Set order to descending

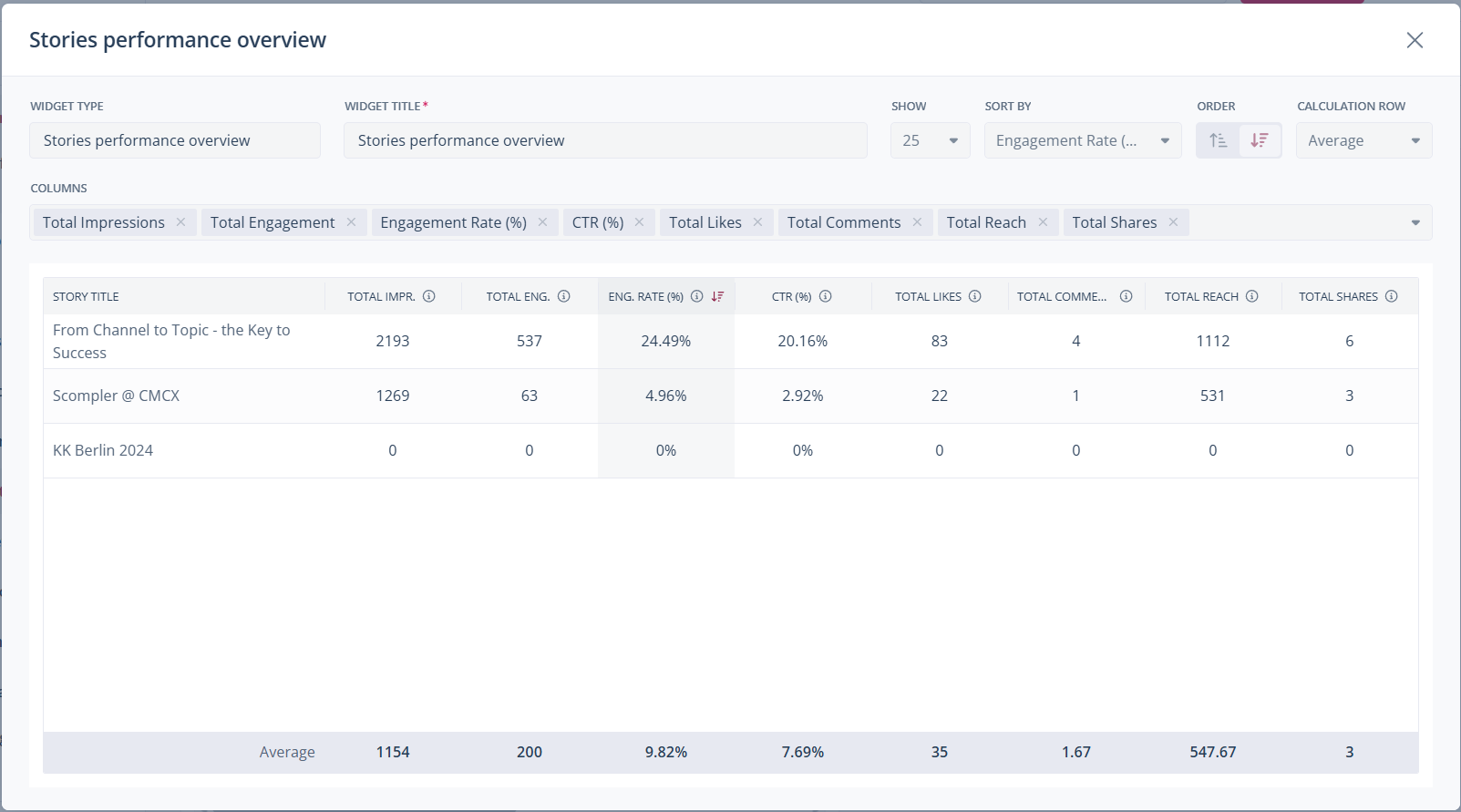1260,140
